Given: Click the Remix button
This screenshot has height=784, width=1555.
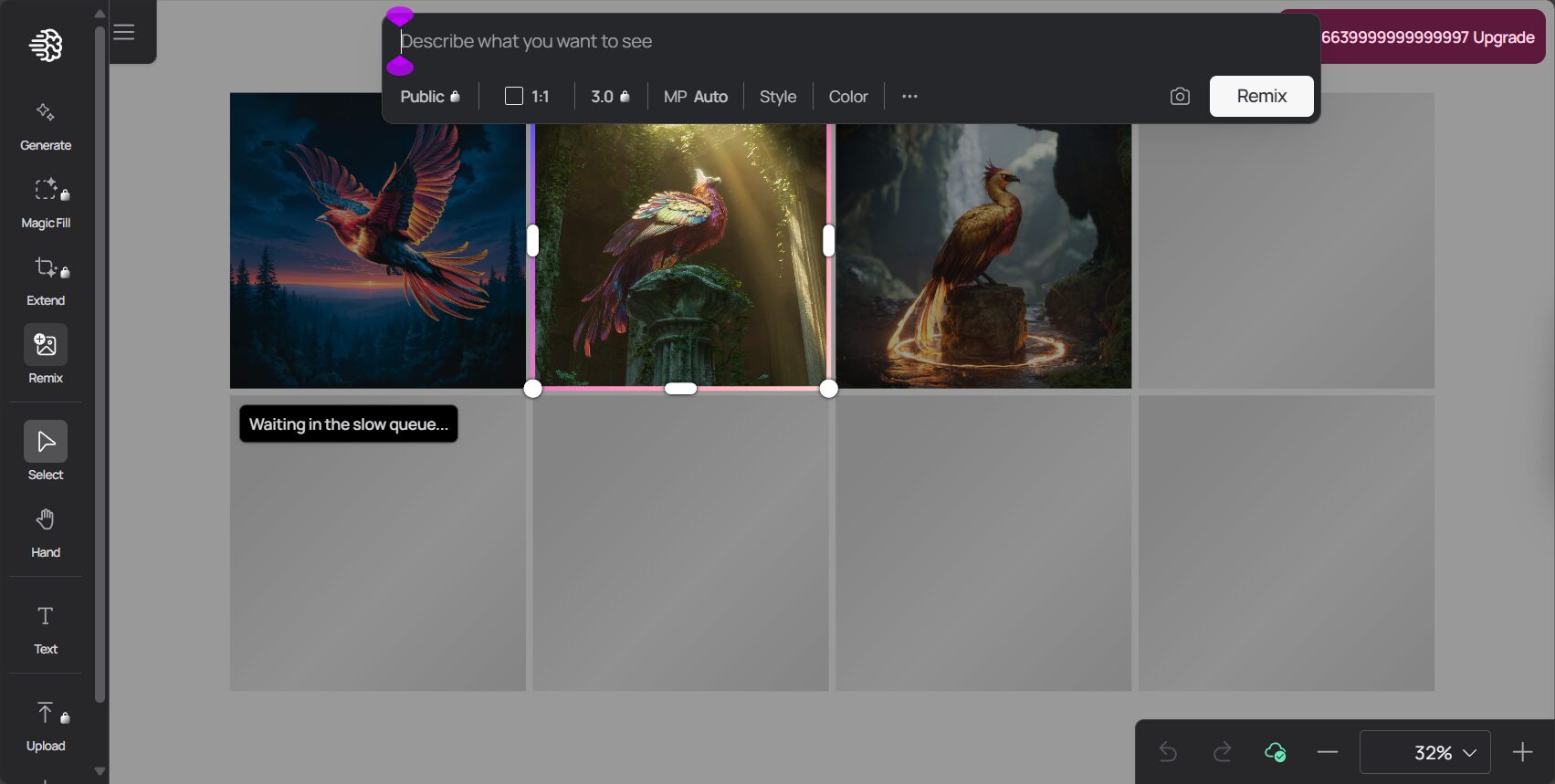Looking at the screenshot, I should [1262, 96].
